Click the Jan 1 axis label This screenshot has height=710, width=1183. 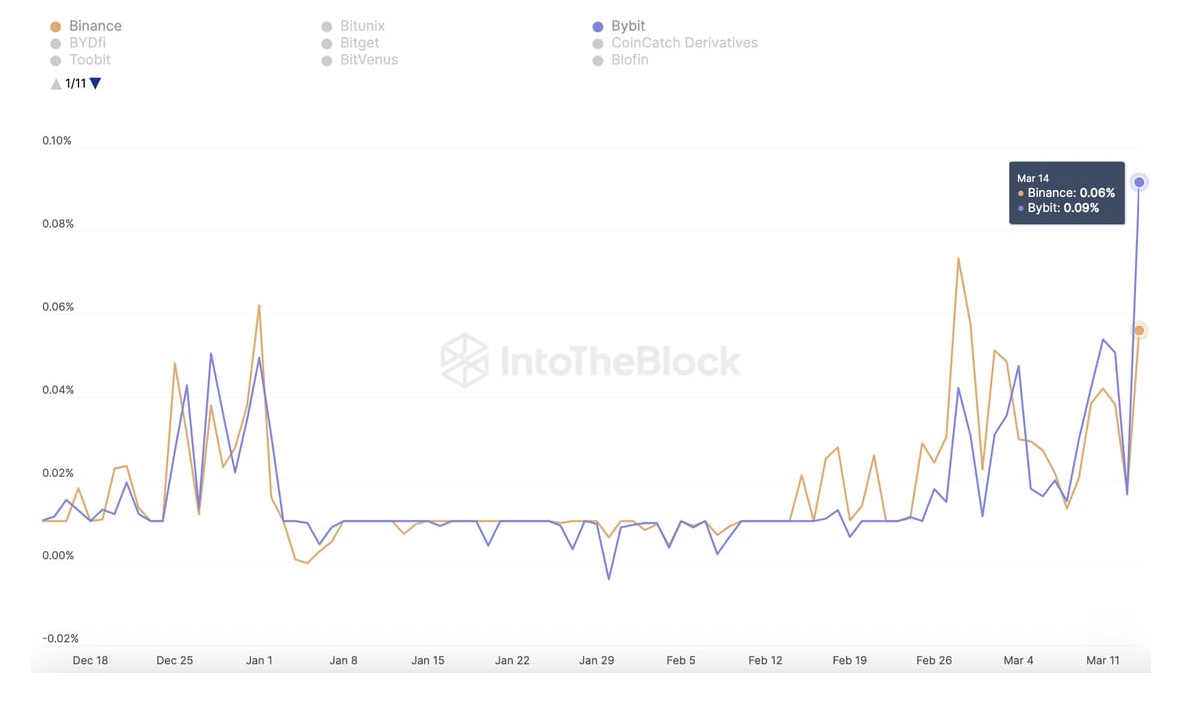point(259,660)
